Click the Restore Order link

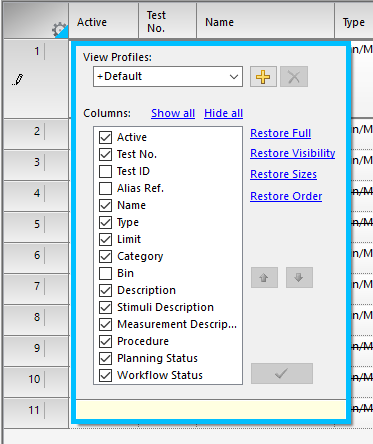286,196
